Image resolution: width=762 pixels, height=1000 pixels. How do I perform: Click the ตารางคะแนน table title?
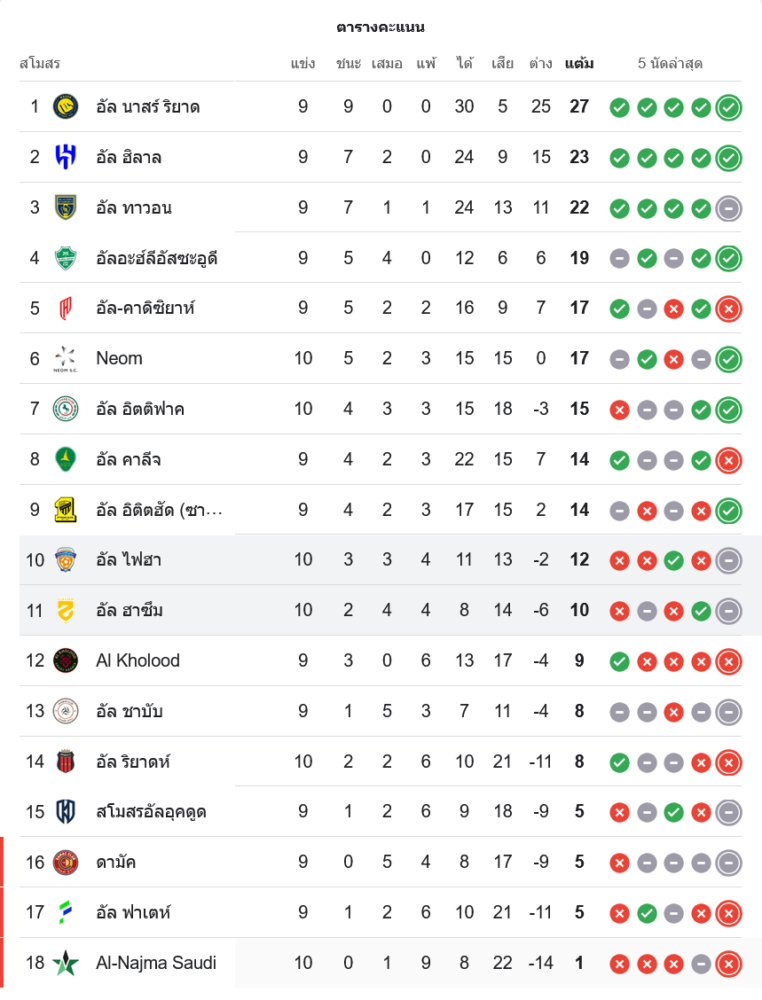380,27
